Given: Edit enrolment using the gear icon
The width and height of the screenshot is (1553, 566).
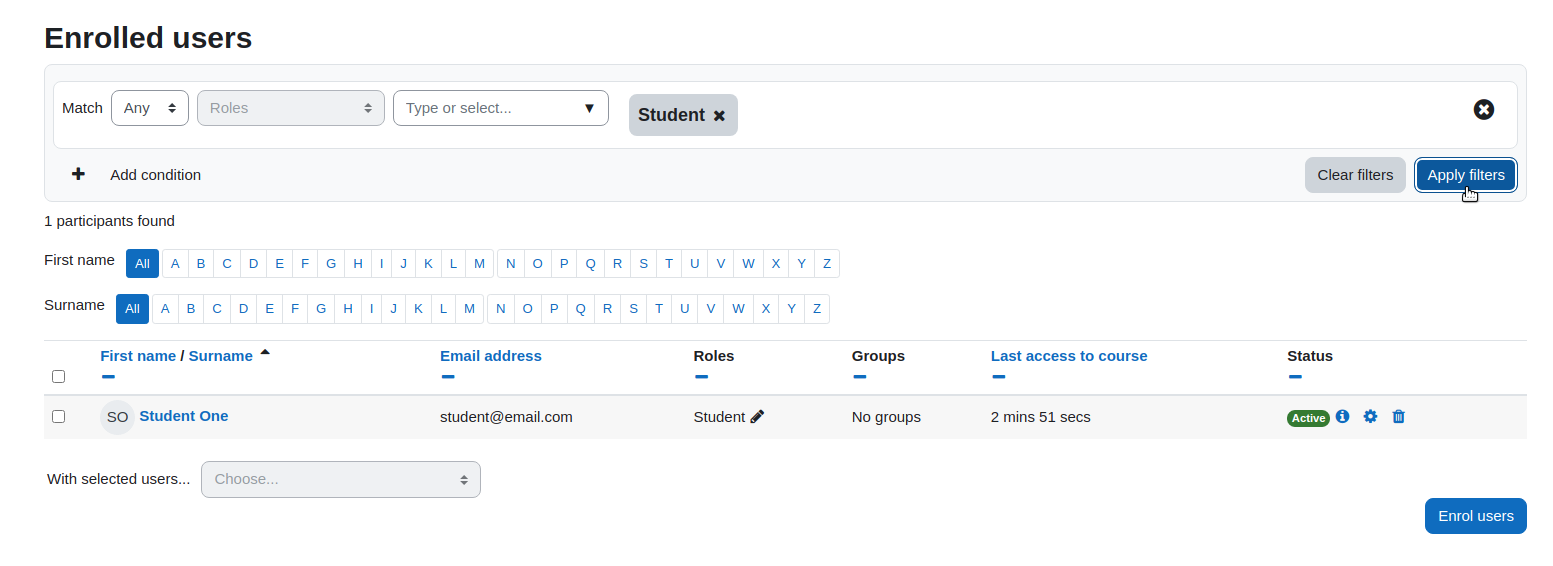Looking at the screenshot, I should tap(1370, 416).
